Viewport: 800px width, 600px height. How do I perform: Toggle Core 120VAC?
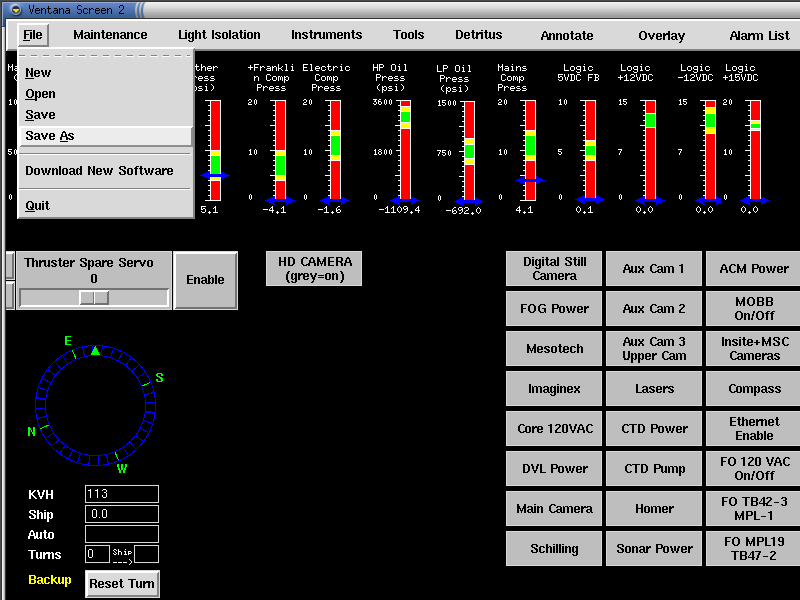[554, 429]
